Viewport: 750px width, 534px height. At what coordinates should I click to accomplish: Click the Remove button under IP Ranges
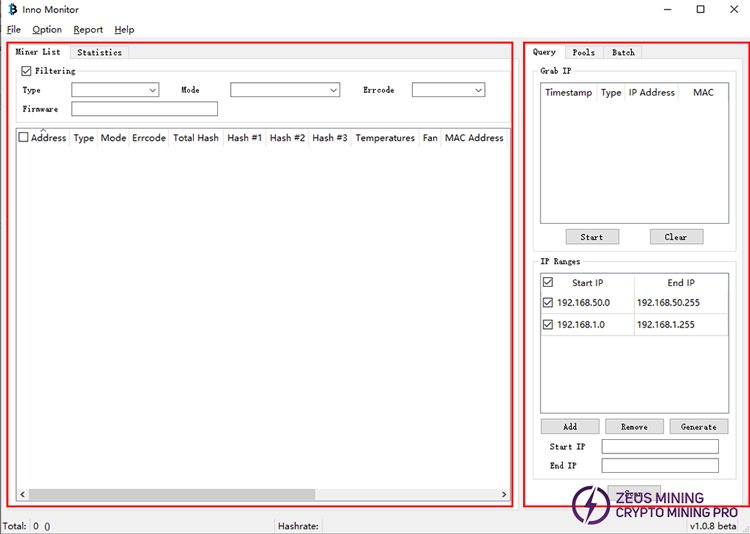634,427
